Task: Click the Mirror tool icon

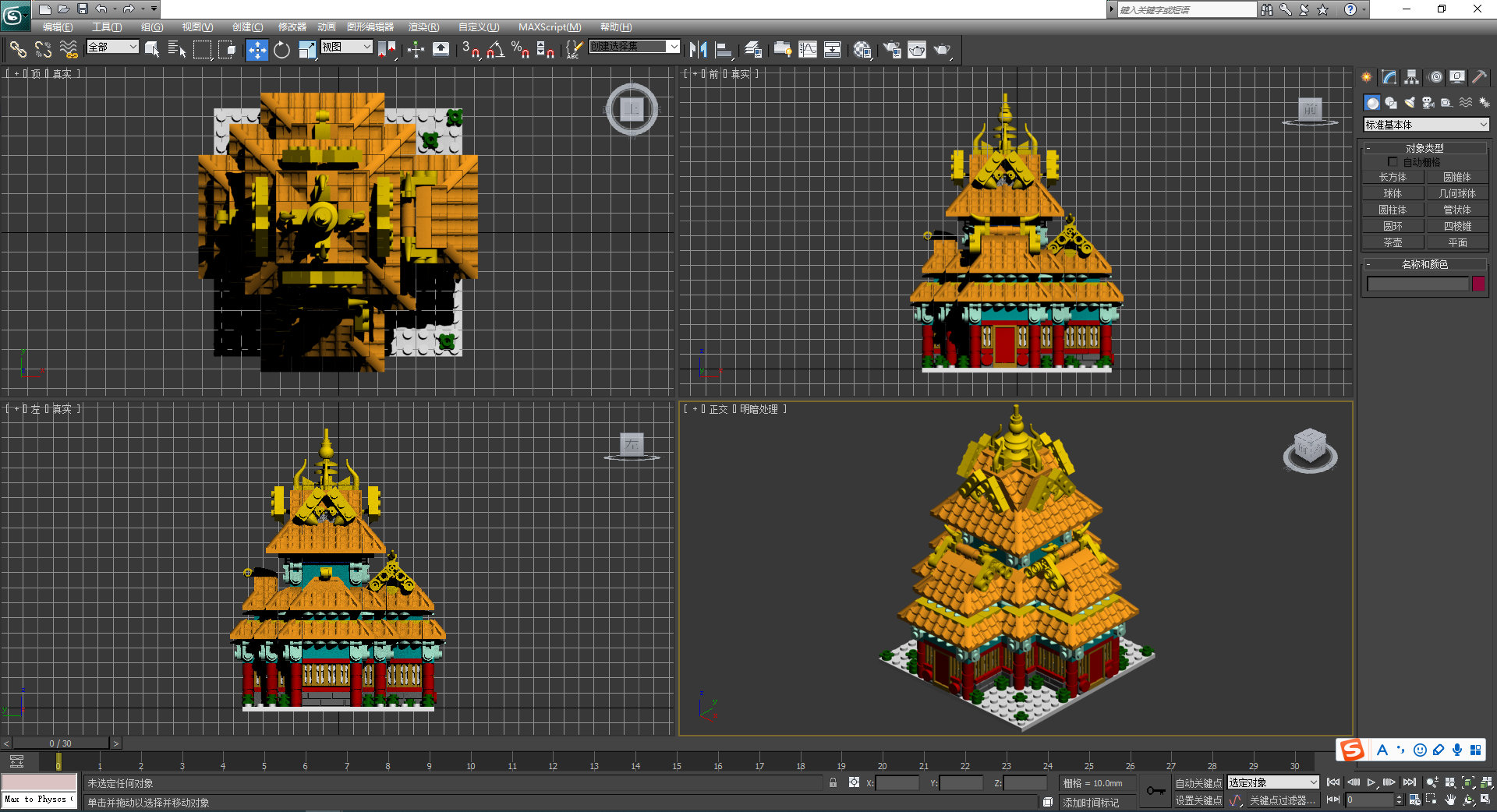Action: 698,50
